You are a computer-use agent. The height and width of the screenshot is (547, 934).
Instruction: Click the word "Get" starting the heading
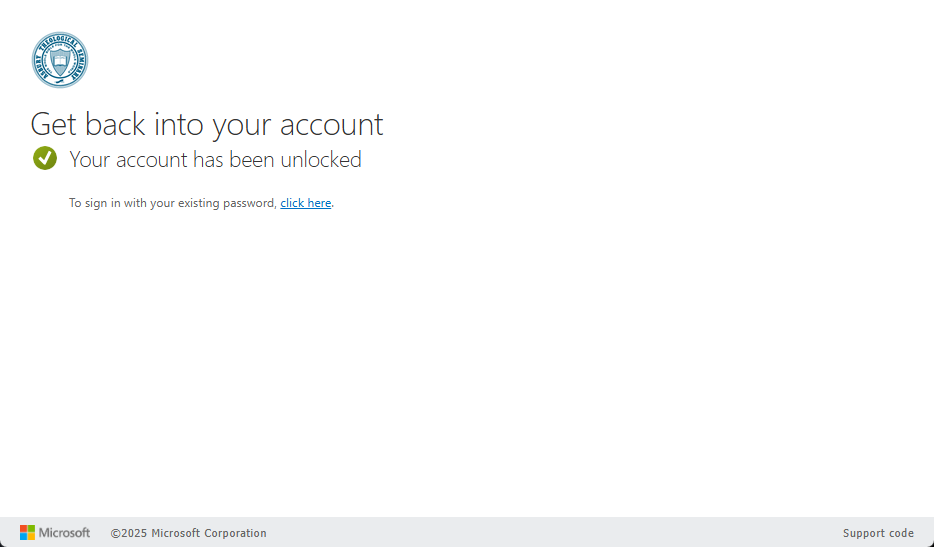tap(54, 124)
